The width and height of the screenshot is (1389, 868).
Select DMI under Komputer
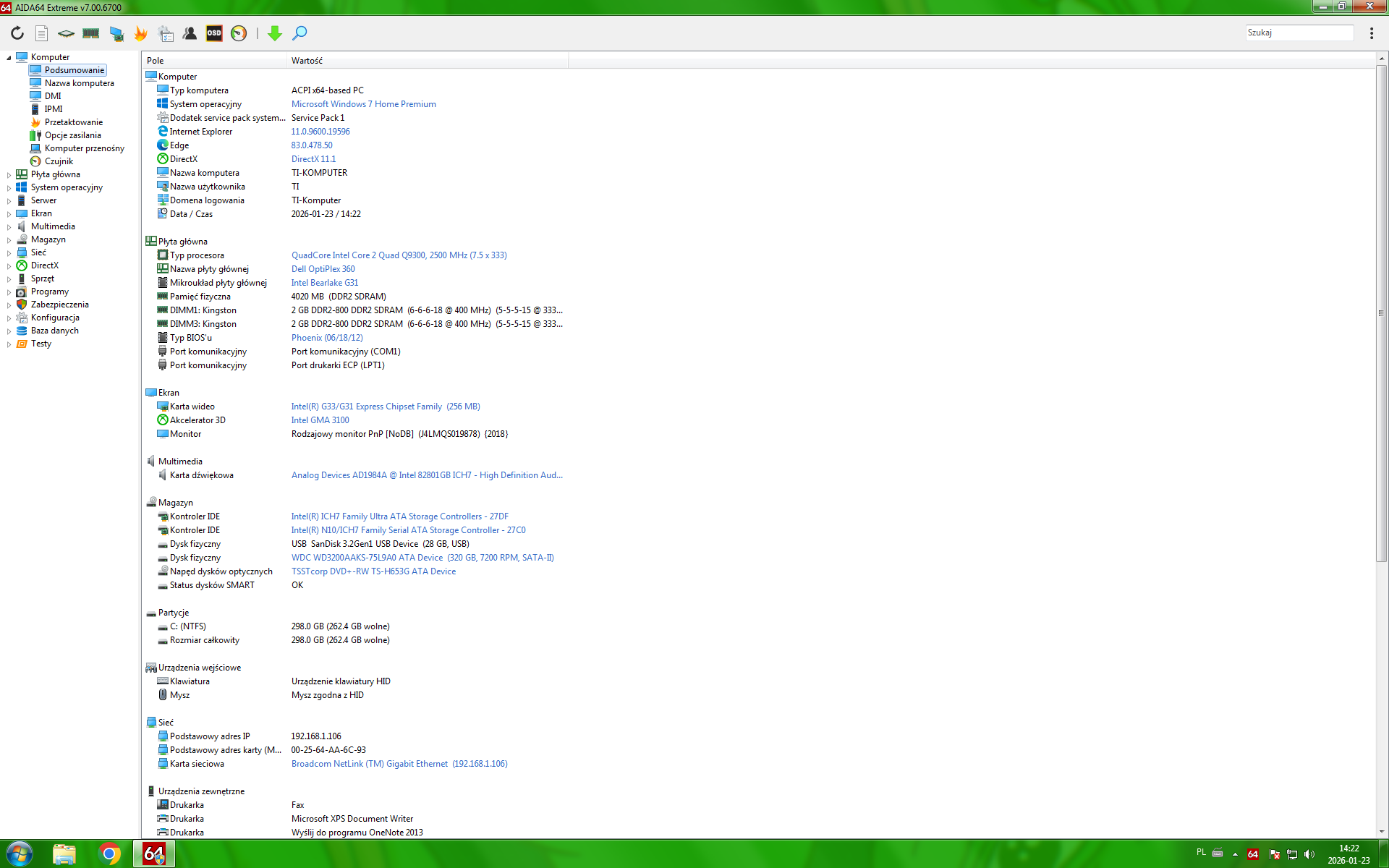tap(53, 96)
